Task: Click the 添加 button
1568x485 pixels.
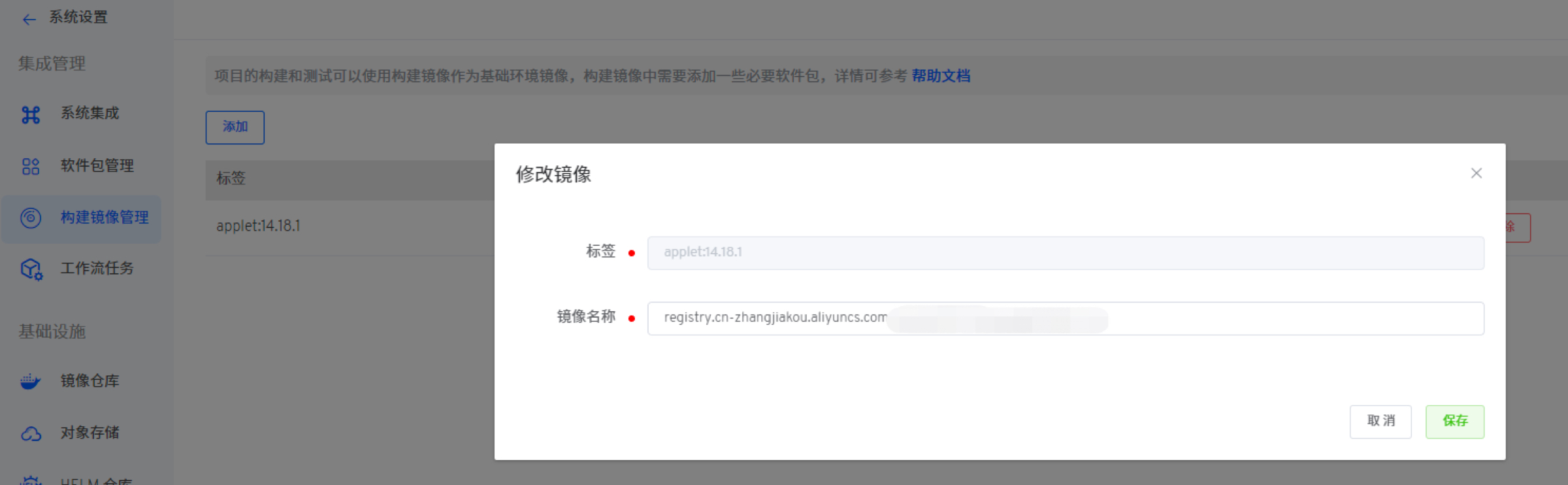Action: (x=235, y=127)
